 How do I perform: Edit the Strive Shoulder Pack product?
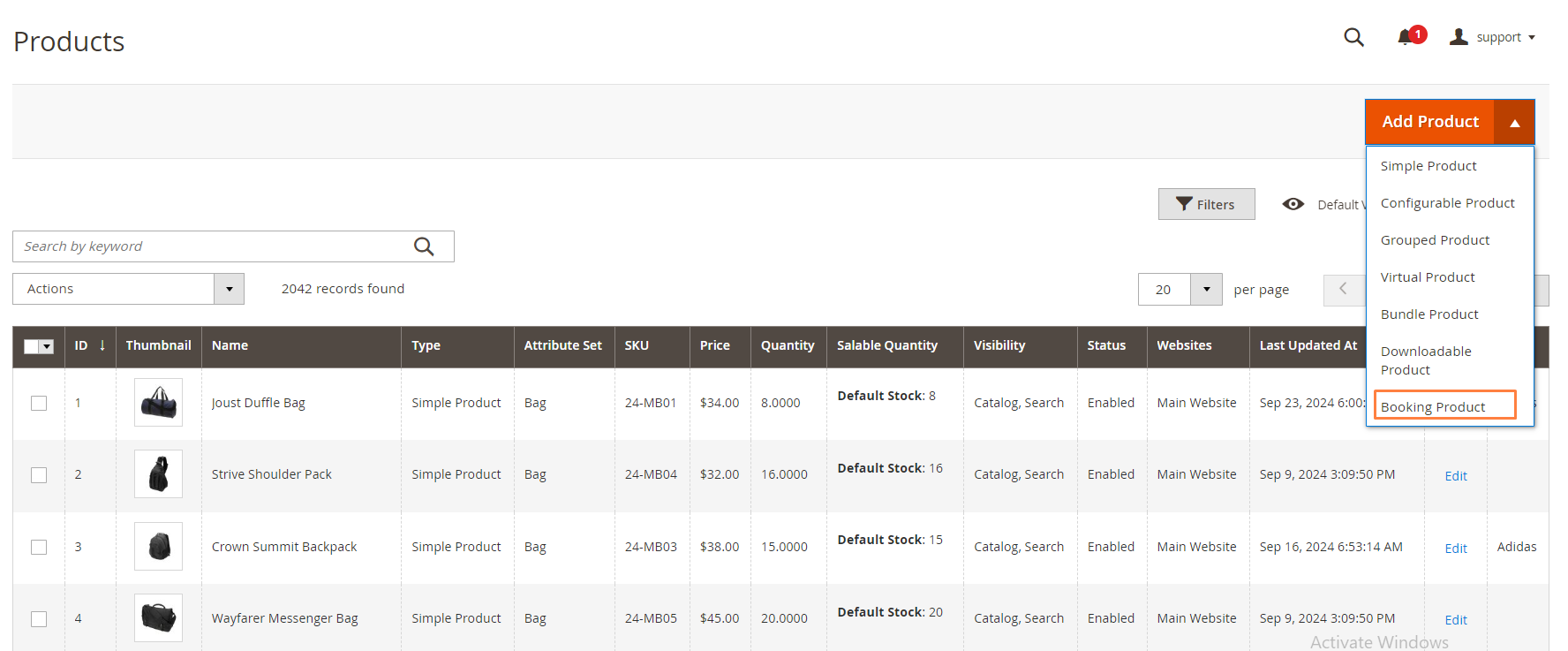pos(1455,476)
